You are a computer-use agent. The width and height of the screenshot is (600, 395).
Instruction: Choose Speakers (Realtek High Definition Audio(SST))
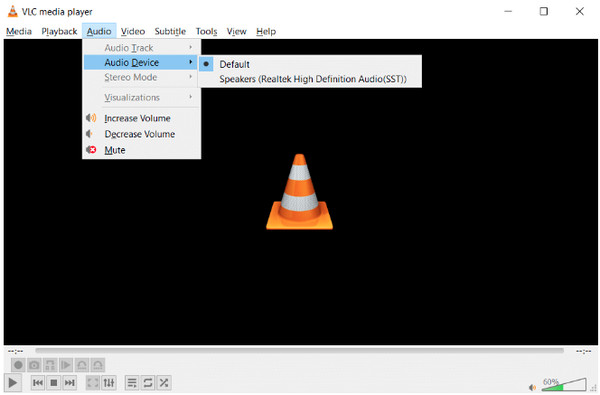coord(310,79)
